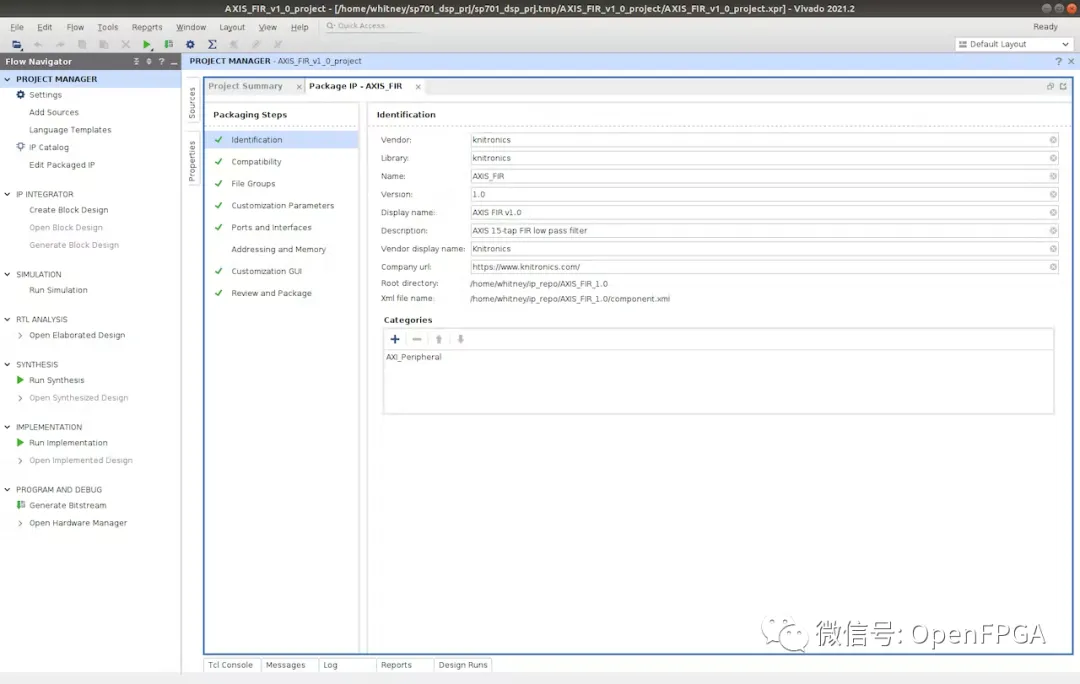
Task: Clear the Library field icon
Action: click(x=1053, y=158)
